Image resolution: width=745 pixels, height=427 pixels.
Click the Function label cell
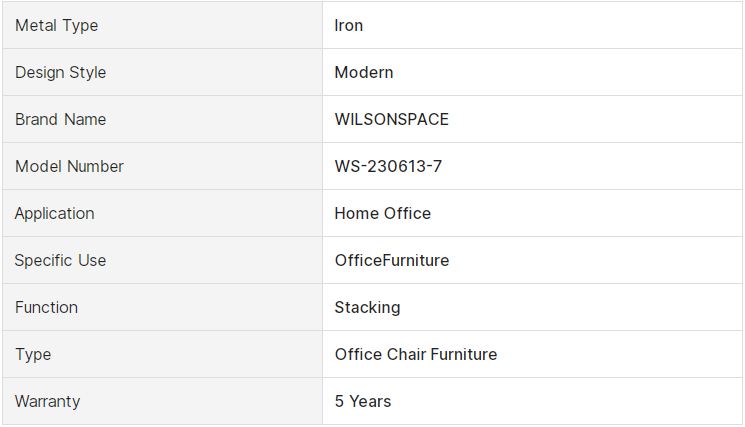pyautogui.click(x=162, y=307)
